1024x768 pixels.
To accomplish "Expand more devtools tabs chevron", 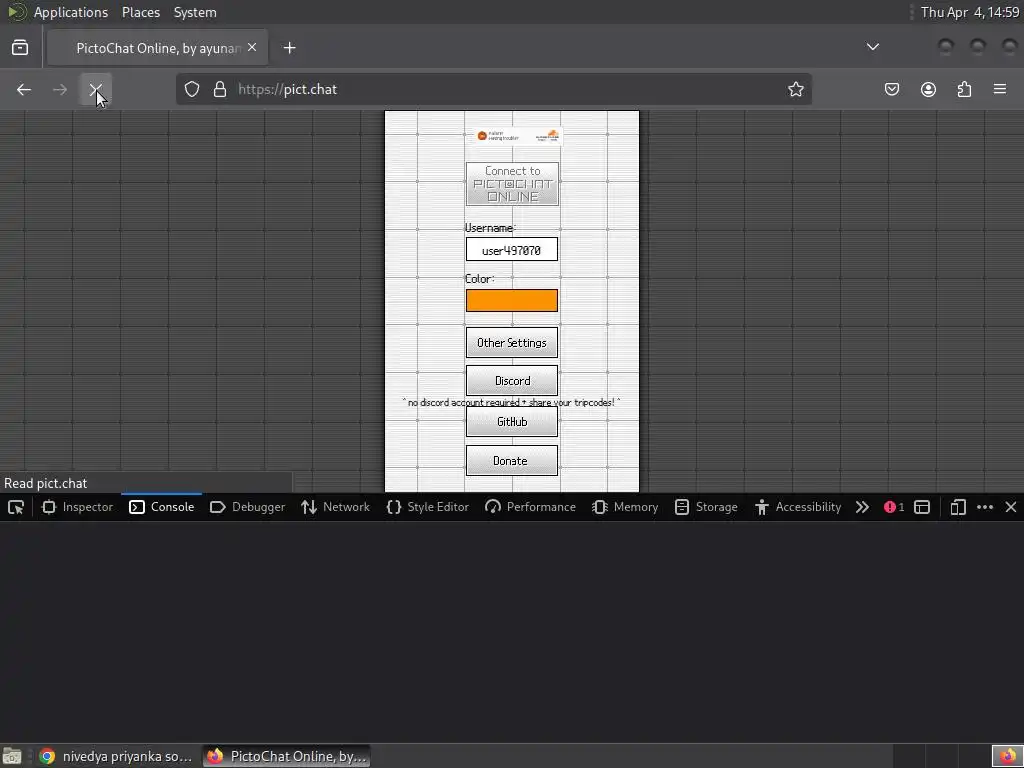I will pyautogui.click(x=862, y=507).
